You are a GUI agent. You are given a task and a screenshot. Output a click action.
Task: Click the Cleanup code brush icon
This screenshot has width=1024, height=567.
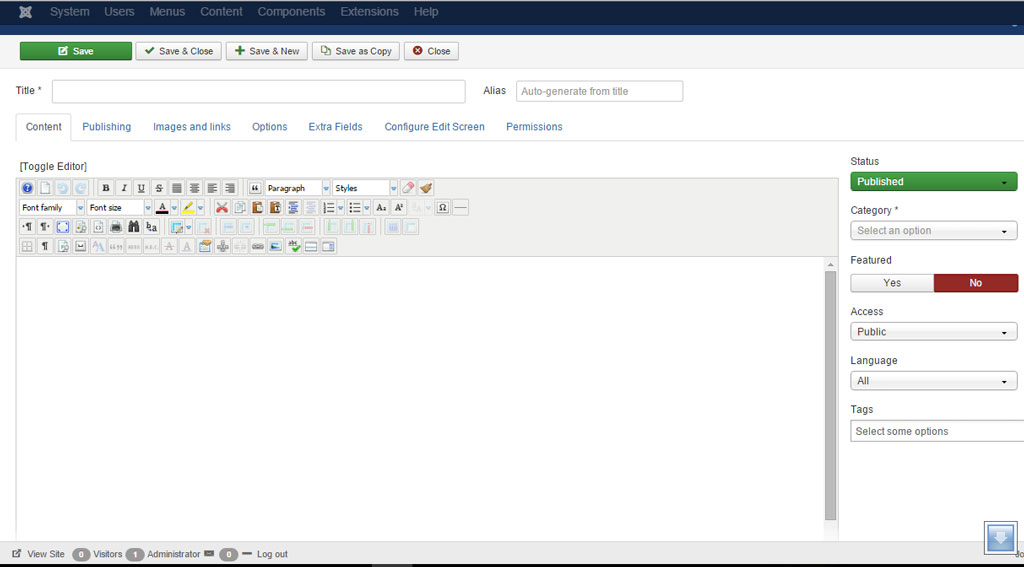426,188
